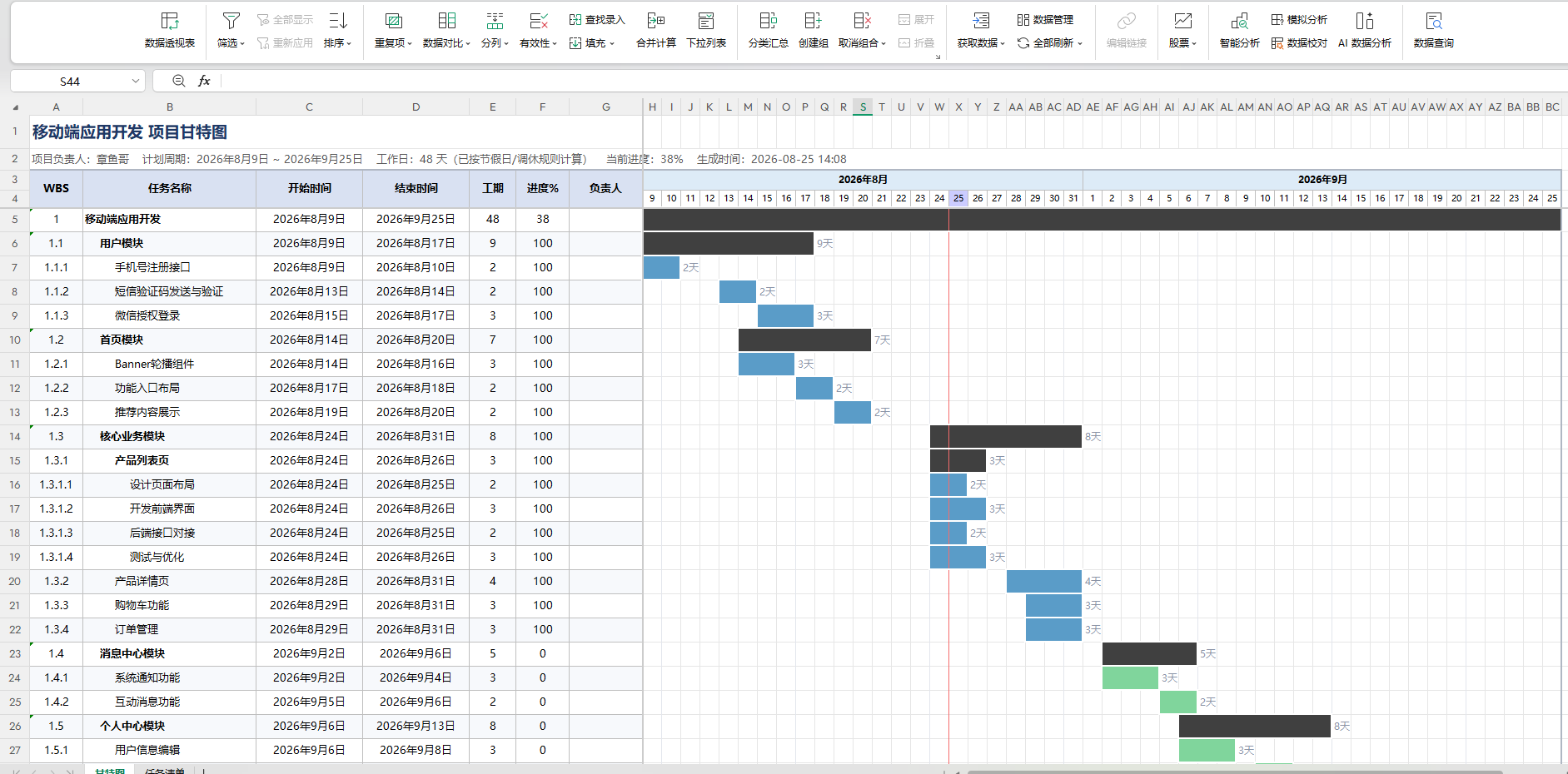Open 模拟分析 what-if analysis
The height and width of the screenshot is (774, 1568).
(1299, 20)
